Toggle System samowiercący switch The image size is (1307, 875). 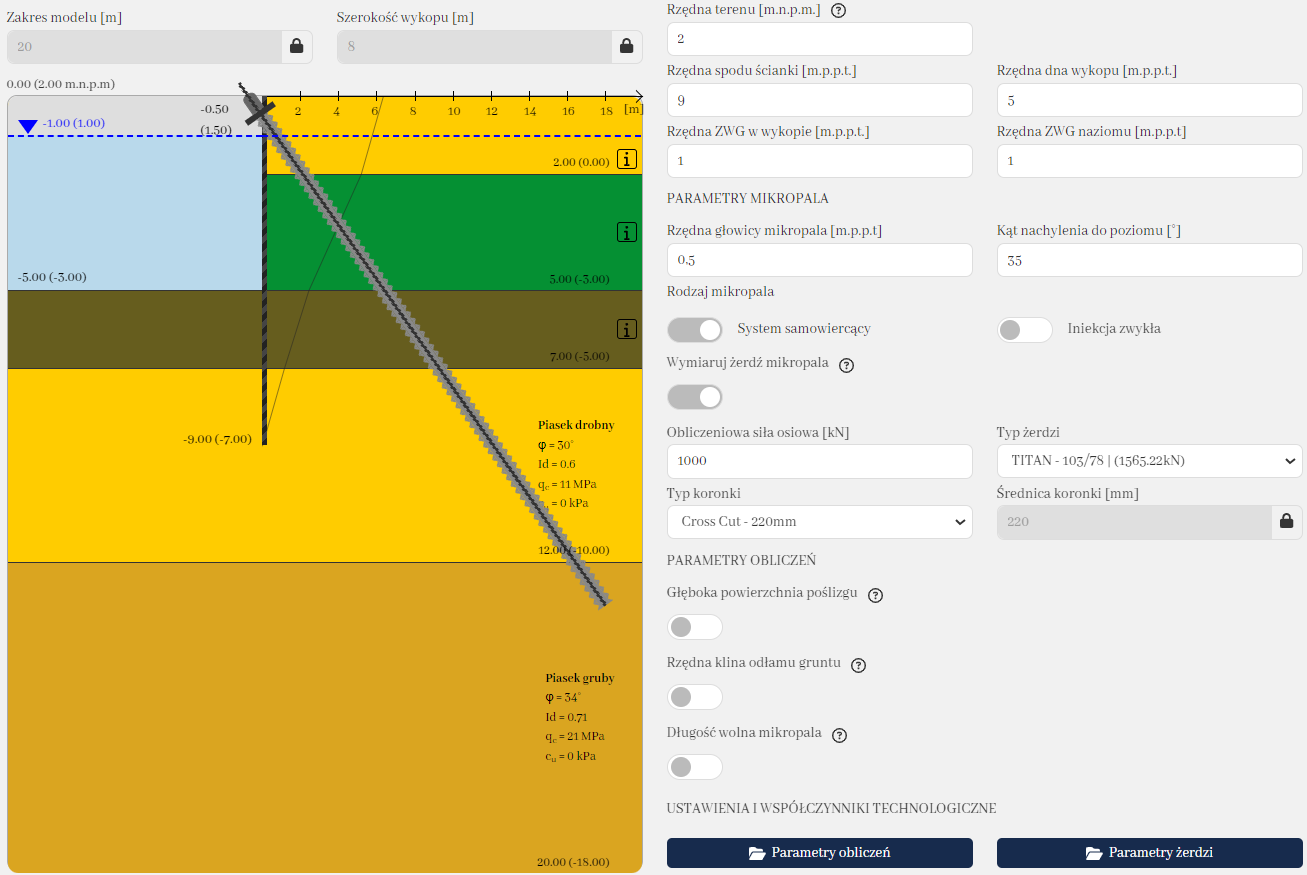click(x=695, y=330)
